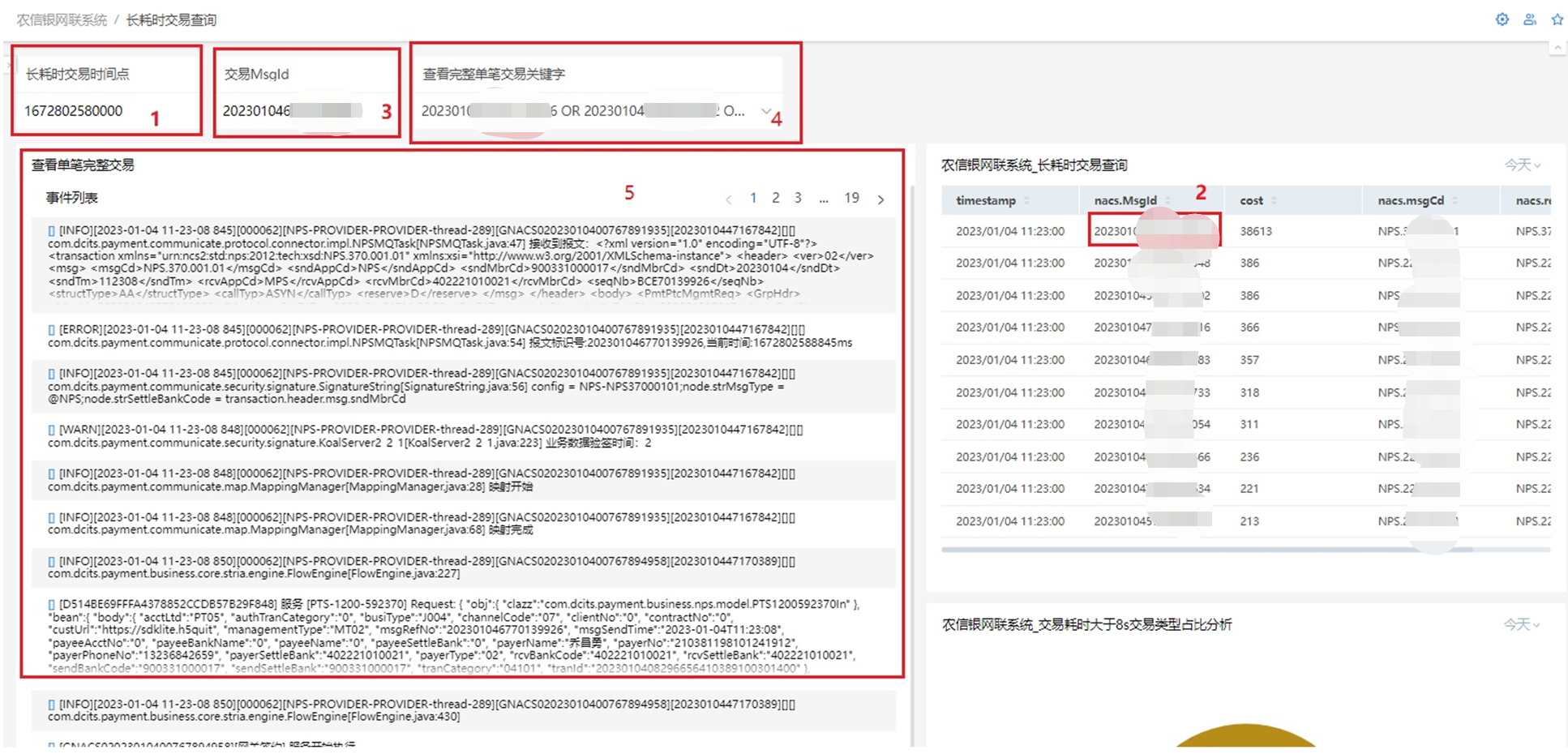Click the 交易耗时大于8s交易类型占比分析 panel title
This screenshot has height=754, width=1568.
[1087, 624]
